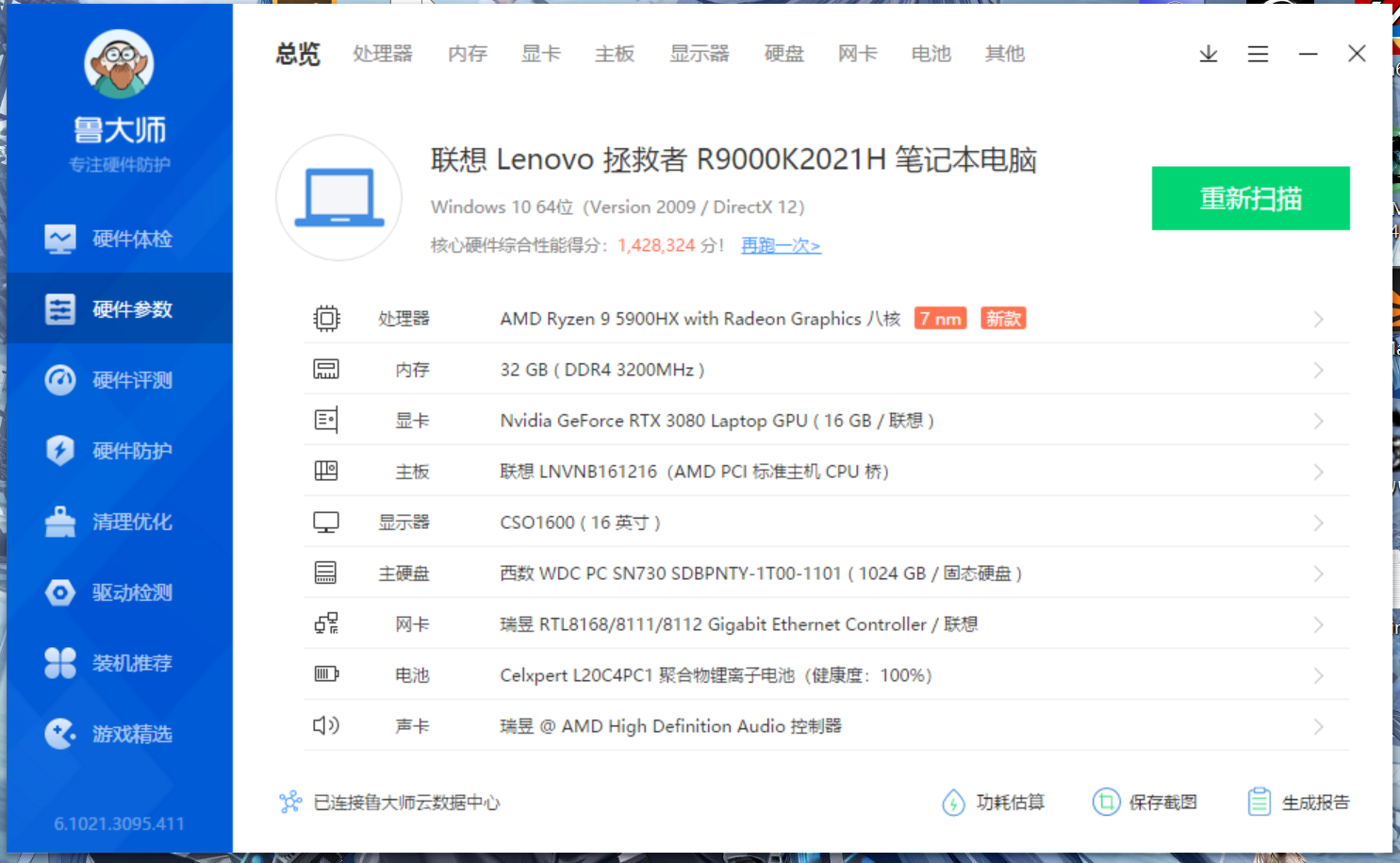Click the graphics card icon
This screenshot has width=1400, height=863.
coord(326,421)
